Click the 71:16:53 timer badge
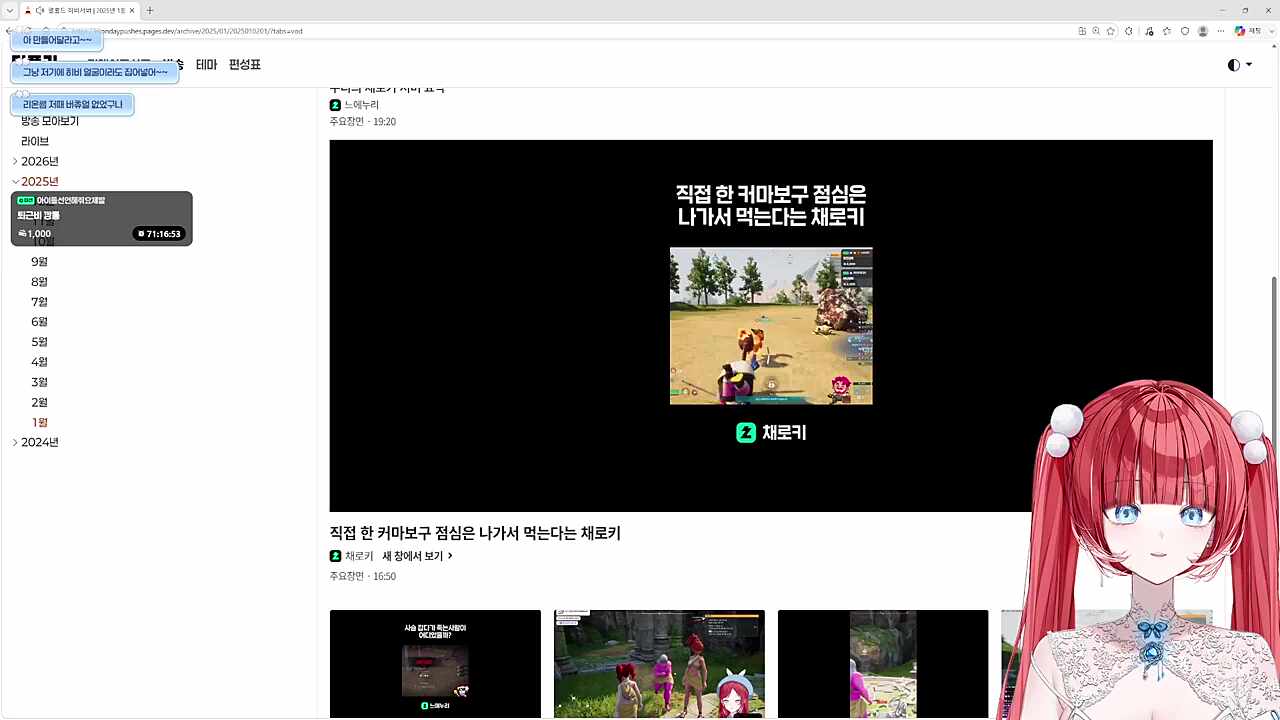Viewport: 1280px width, 720px height. tap(160, 234)
